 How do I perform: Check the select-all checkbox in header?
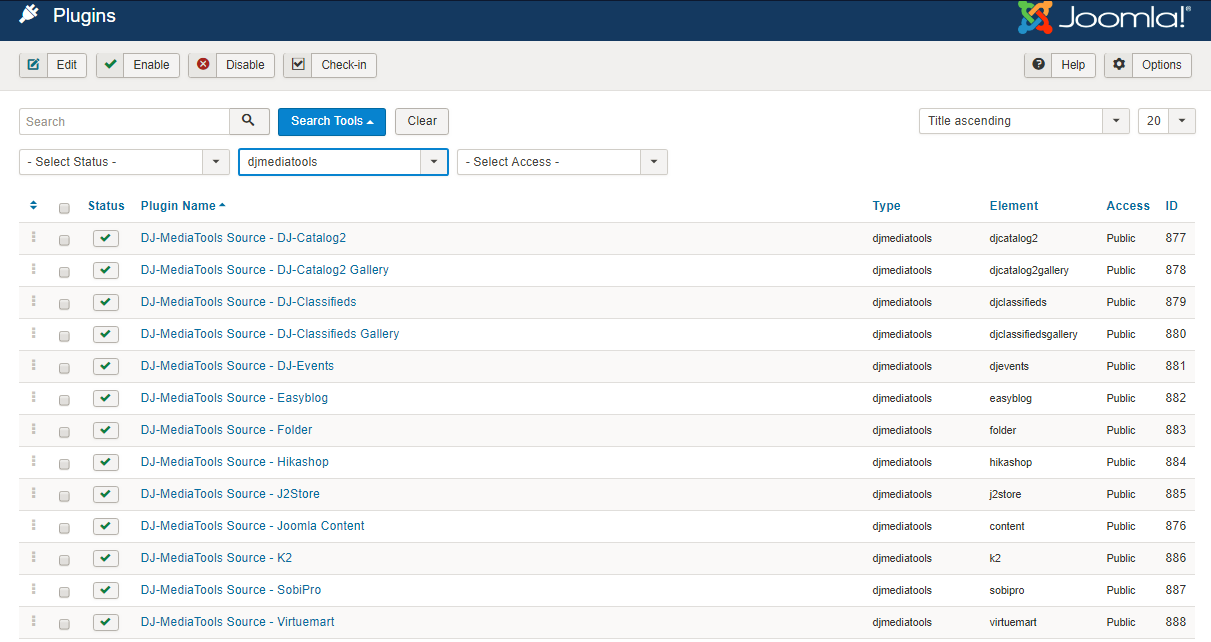coord(64,208)
